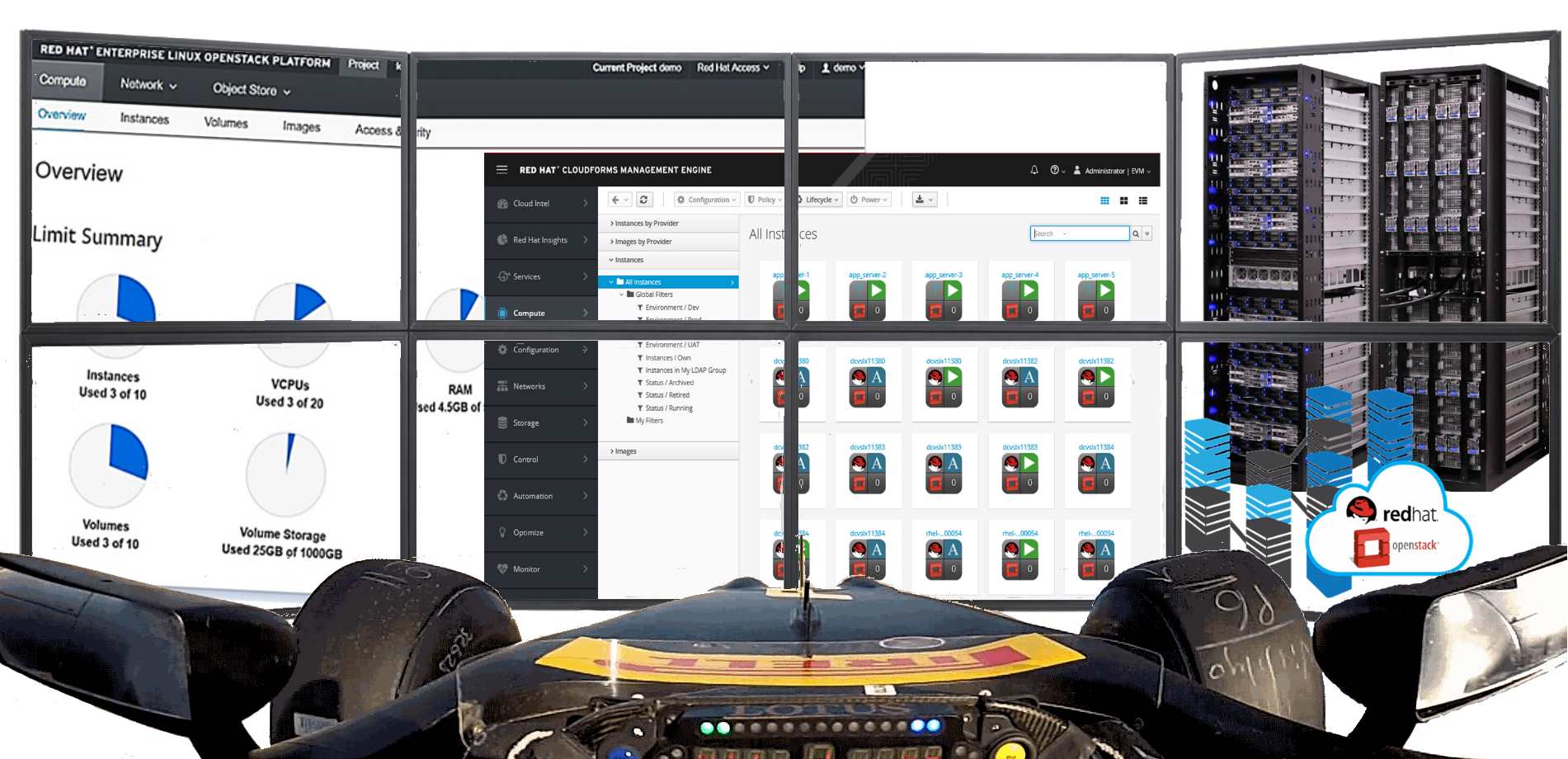Open the Administrator | EVM user menu
Viewport: 1568px width, 759px height.
[x=1113, y=171]
